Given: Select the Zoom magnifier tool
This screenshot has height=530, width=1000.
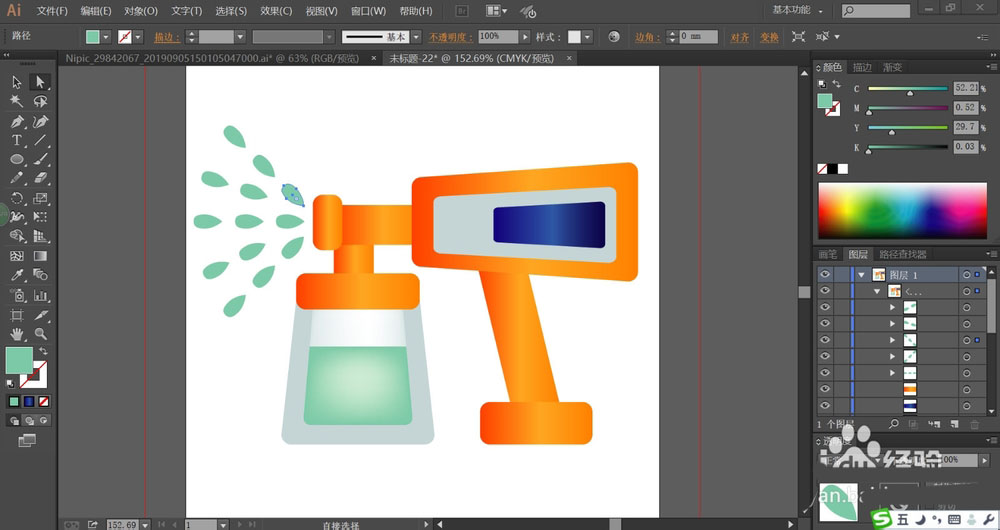Looking at the screenshot, I should click(40, 334).
